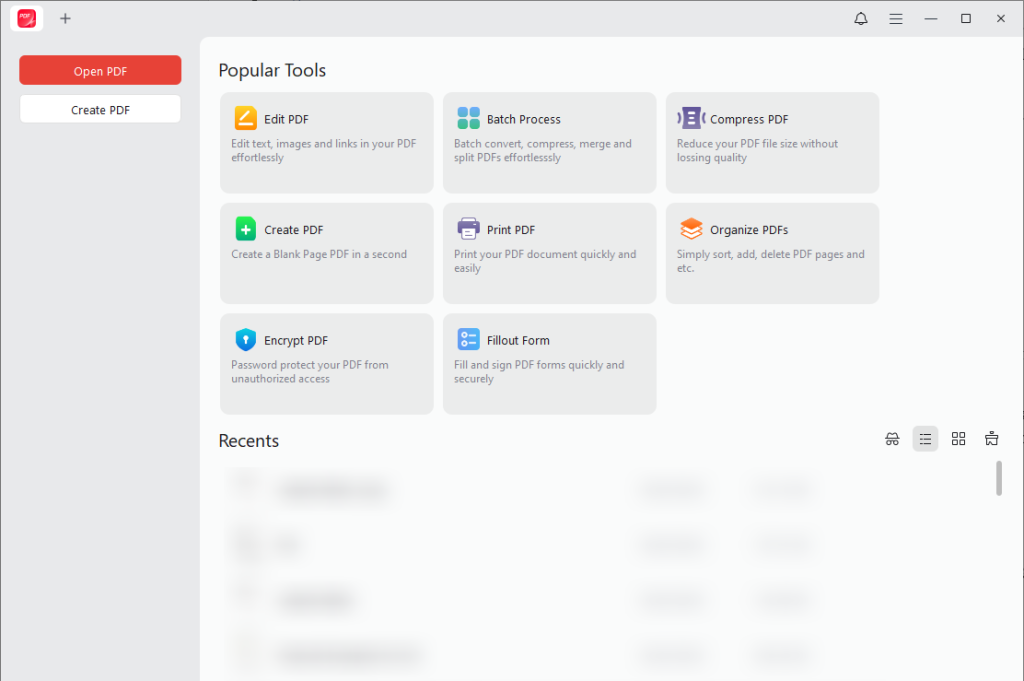
Task: Click the orange Edit PDF icon
Action: click(x=246, y=118)
